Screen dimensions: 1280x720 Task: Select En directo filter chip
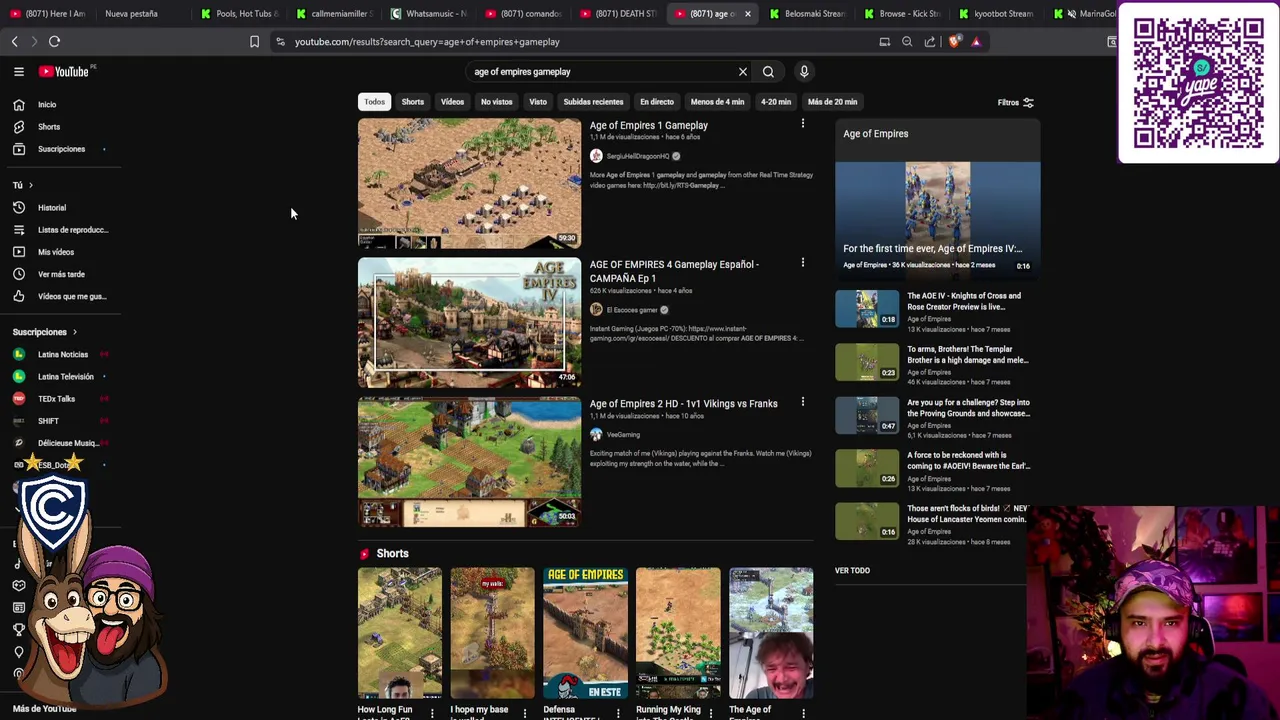tap(657, 102)
